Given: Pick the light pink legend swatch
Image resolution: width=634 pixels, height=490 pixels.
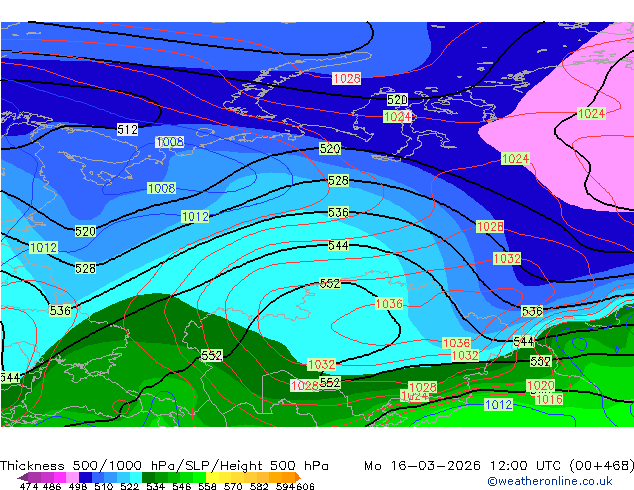Looking at the screenshot, I should [x=72, y=477].
